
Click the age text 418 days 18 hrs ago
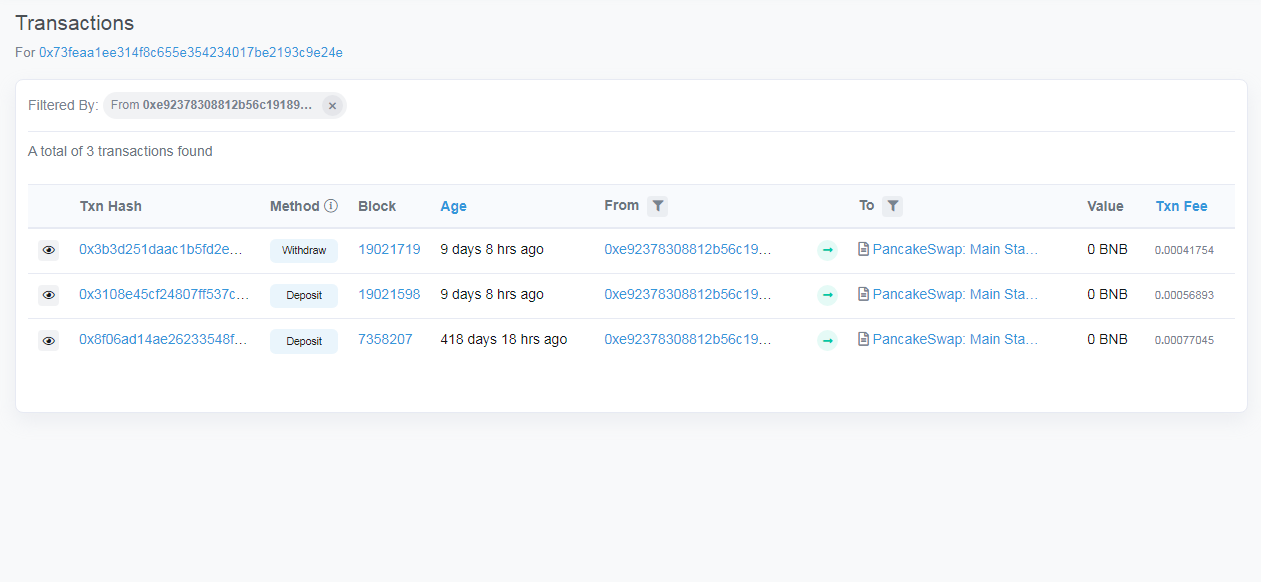tap(504, 339)
